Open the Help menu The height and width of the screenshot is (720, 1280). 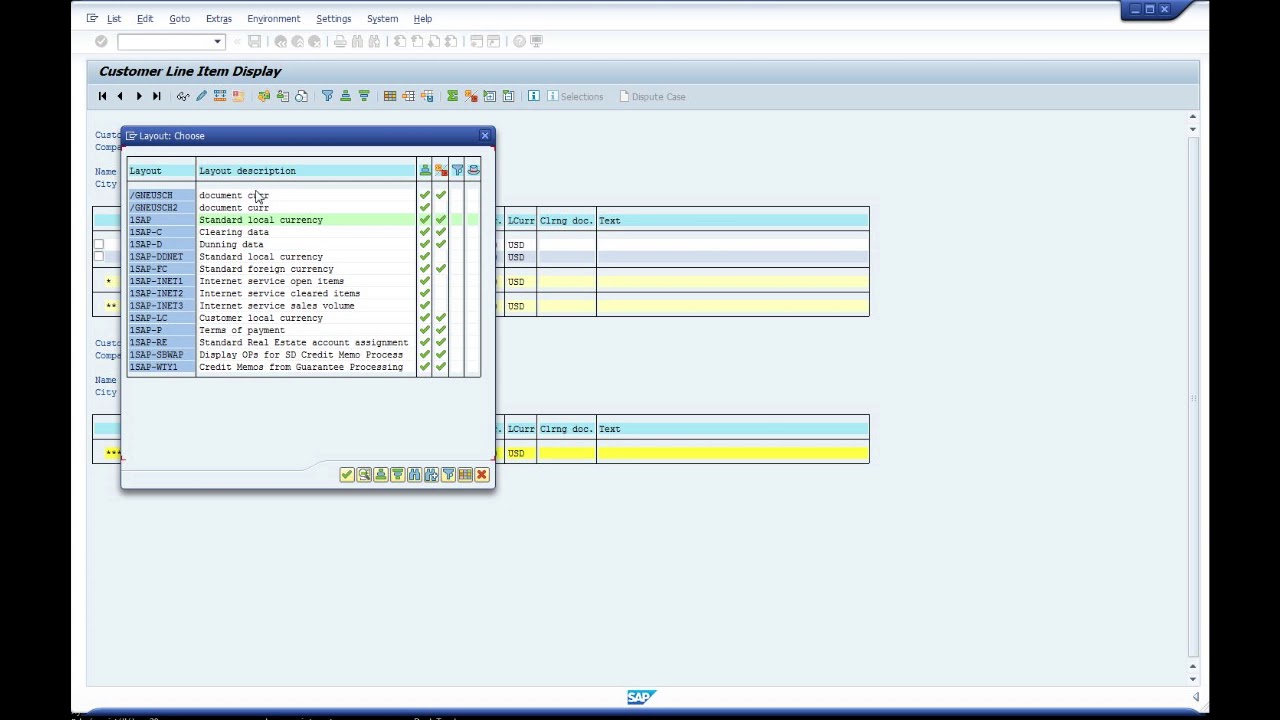coord(423,18)
